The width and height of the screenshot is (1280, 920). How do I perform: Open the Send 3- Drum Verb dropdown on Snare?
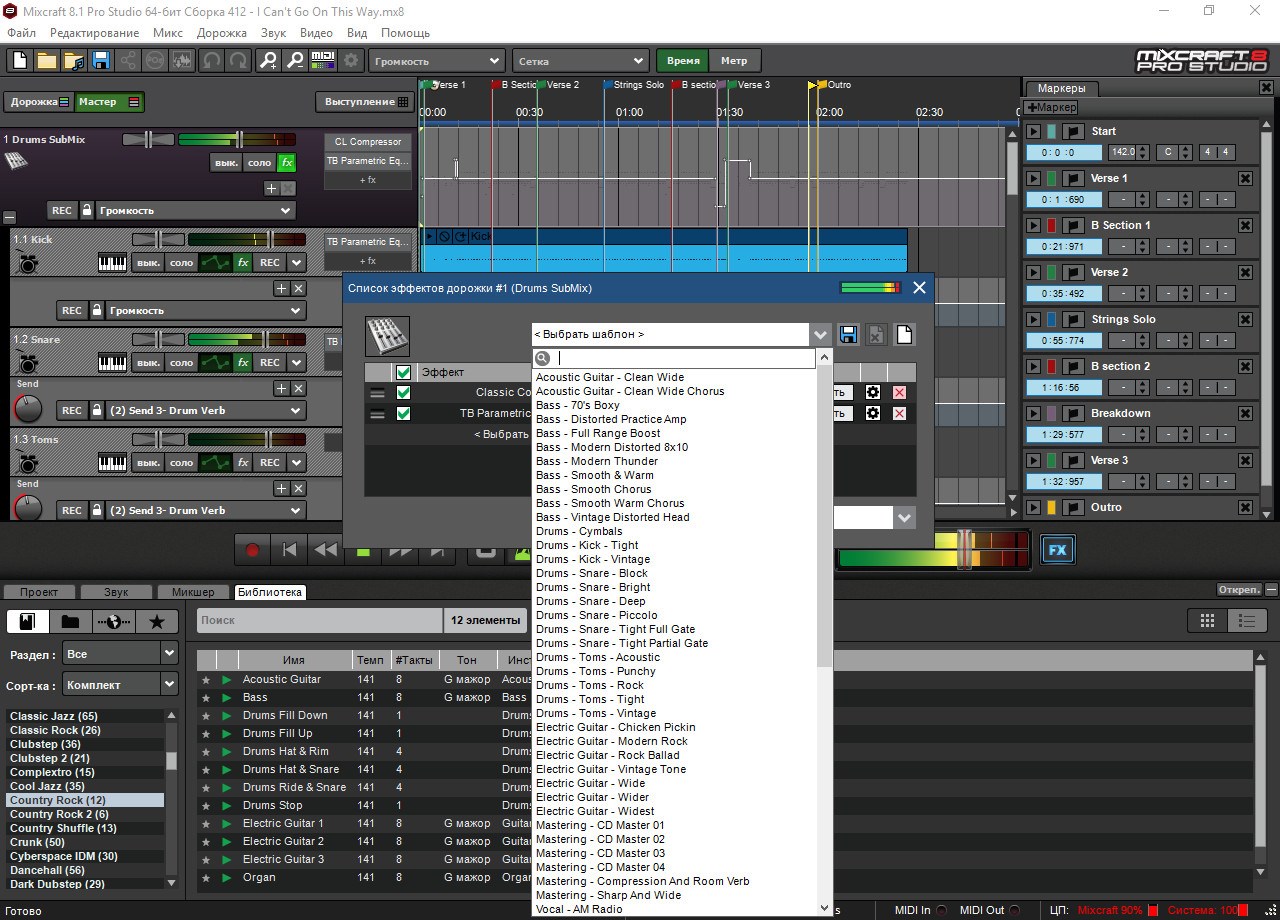[x=204, y=410]
